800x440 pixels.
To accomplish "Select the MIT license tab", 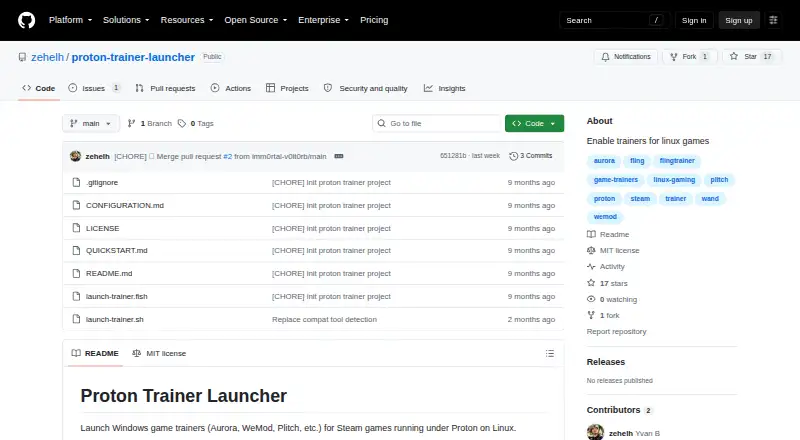I will click(159, 353).
